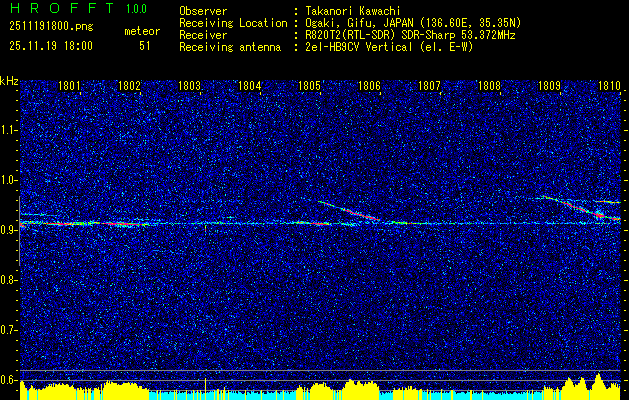Select the 25.11.19 18:00 date stamp
The height and width of the screenshot is (400, 629).
click(x=51, y=46)
